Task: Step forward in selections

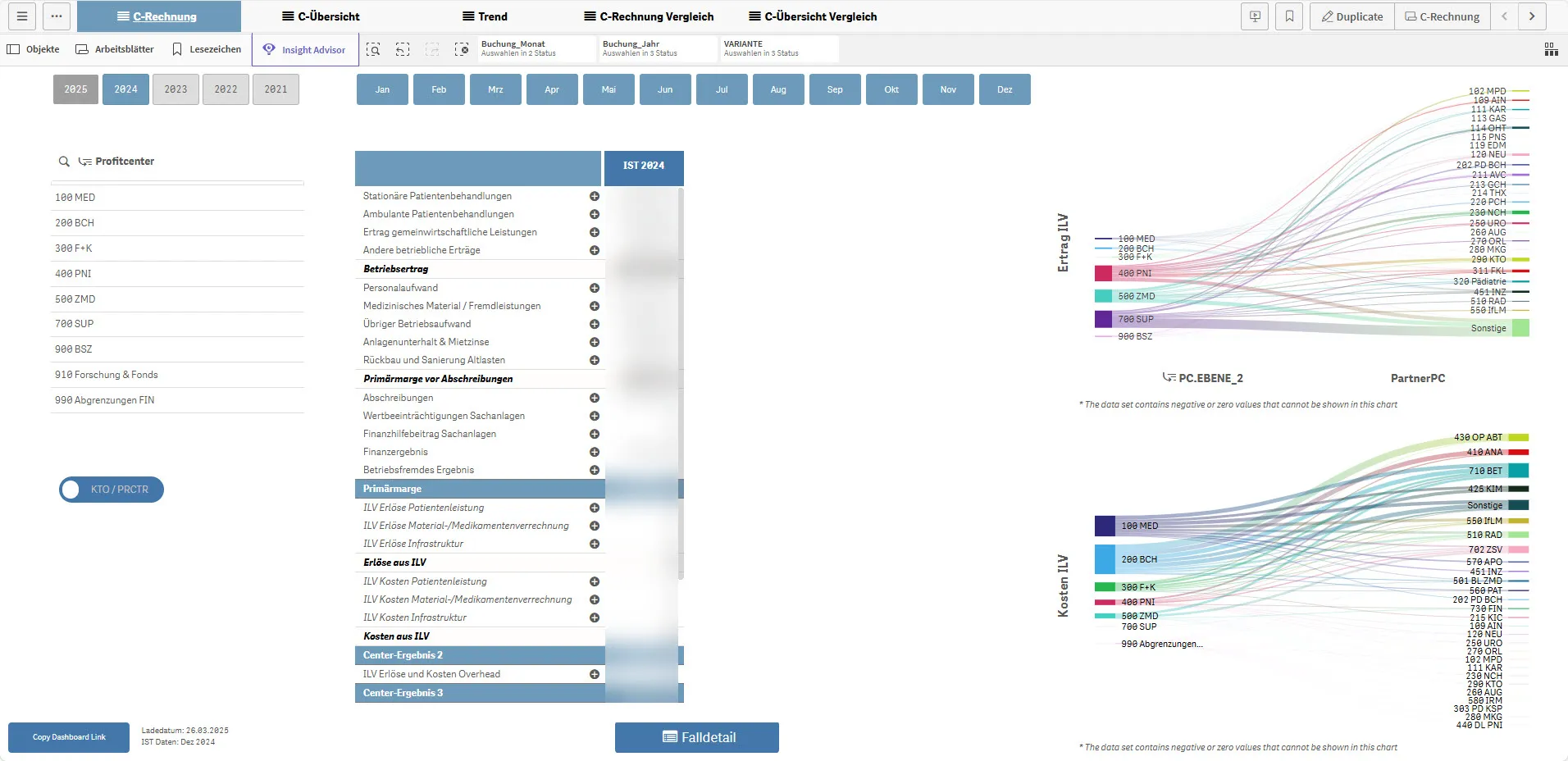Action: pos(432,50)
